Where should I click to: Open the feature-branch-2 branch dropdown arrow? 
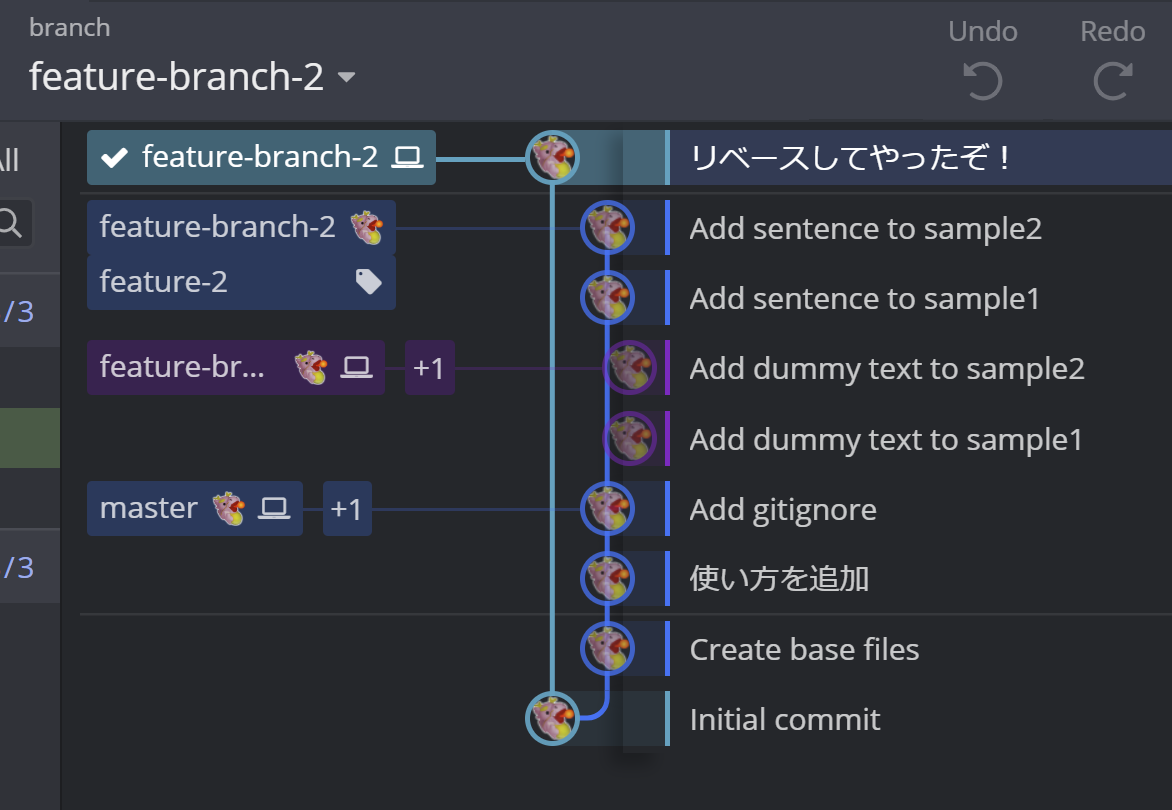point(347,77)
